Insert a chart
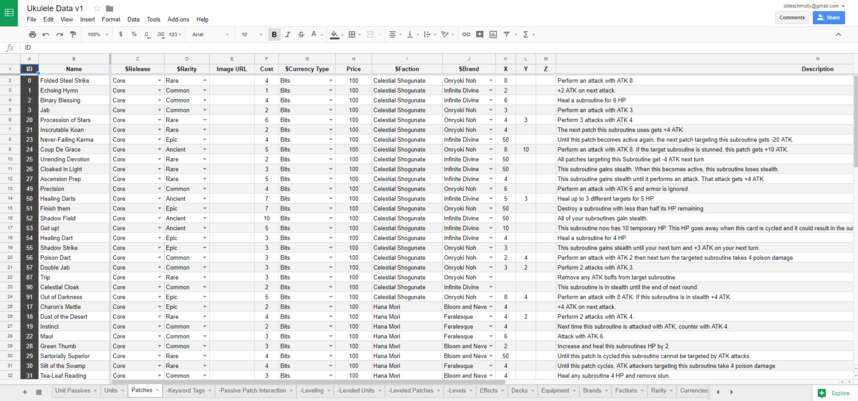 (x=493, y=34)
